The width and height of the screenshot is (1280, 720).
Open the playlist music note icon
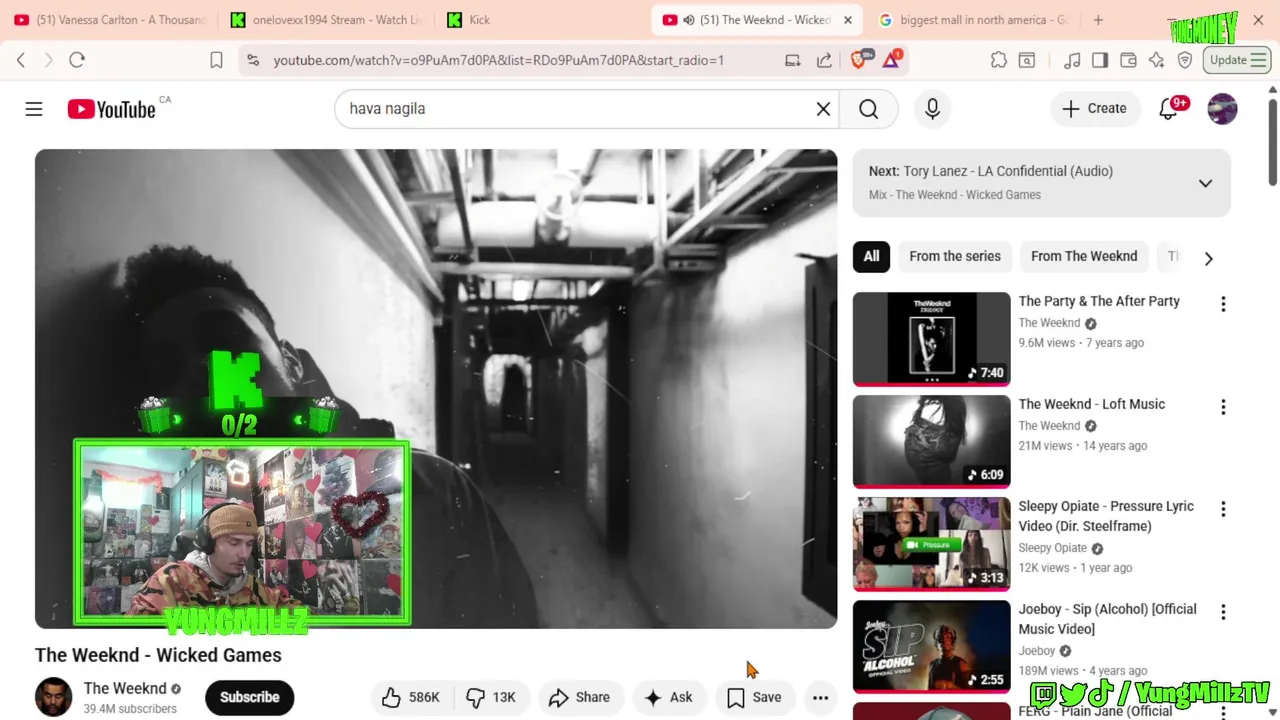click(1072, 60)
